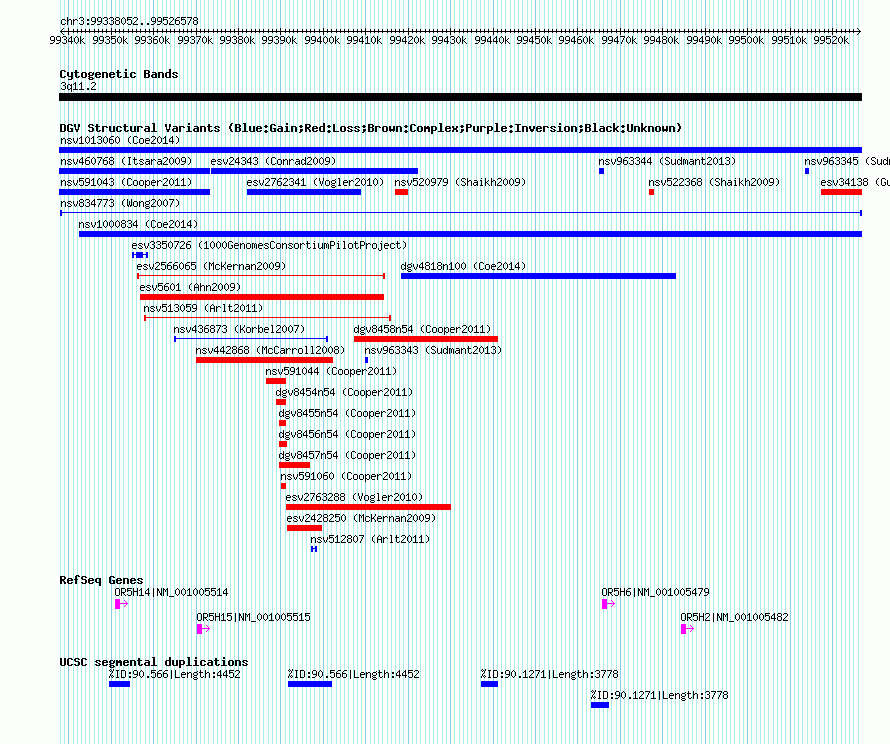Click the nsv442868 red loss bar
The height and width of the screenshot is (744, 890).
point(265,360)
